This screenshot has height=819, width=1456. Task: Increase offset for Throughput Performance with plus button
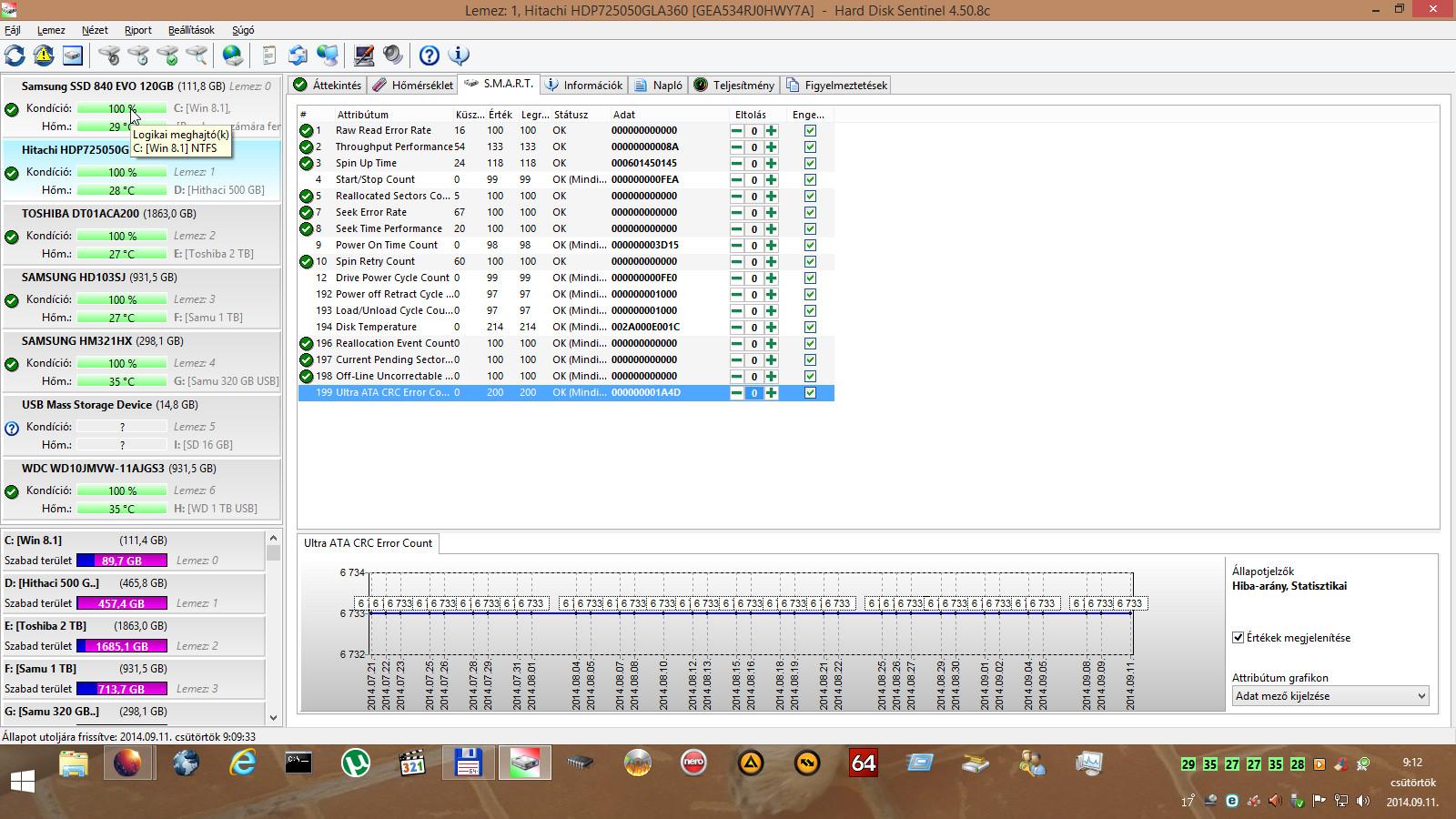coord(772,147)
